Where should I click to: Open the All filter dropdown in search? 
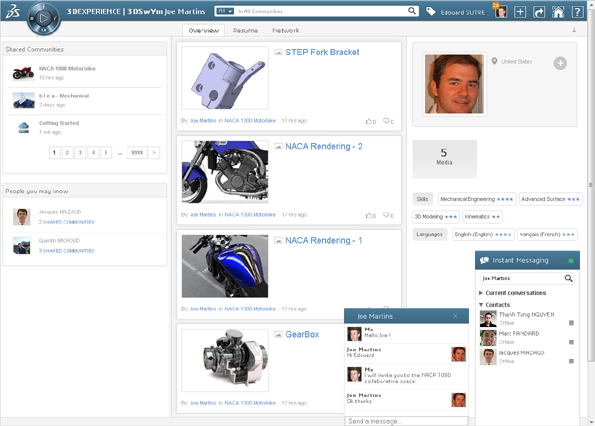tap(225, 11)
